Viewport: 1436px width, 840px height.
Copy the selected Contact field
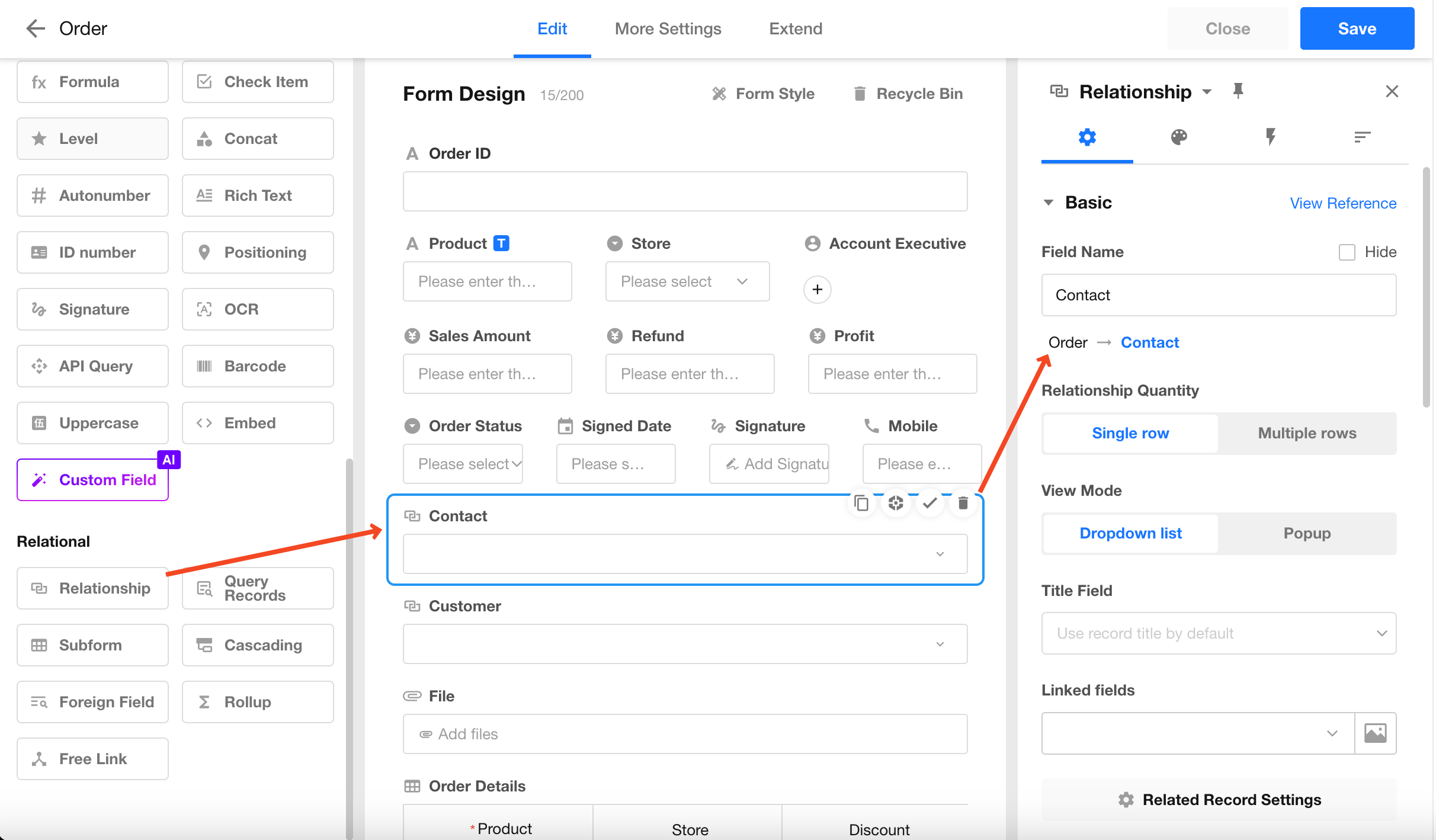click(x=861, y=504)
